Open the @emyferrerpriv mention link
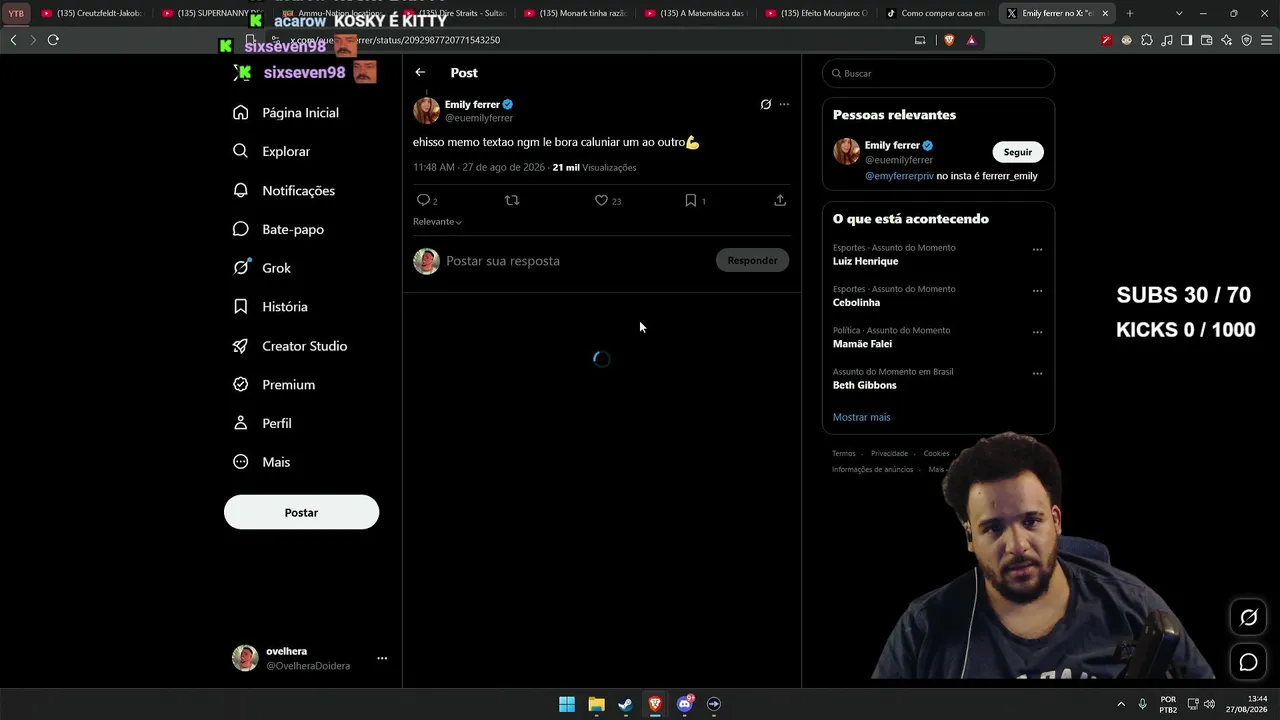Image resolution: width=1280 pixels, height=720 pixels. (899, 176)
